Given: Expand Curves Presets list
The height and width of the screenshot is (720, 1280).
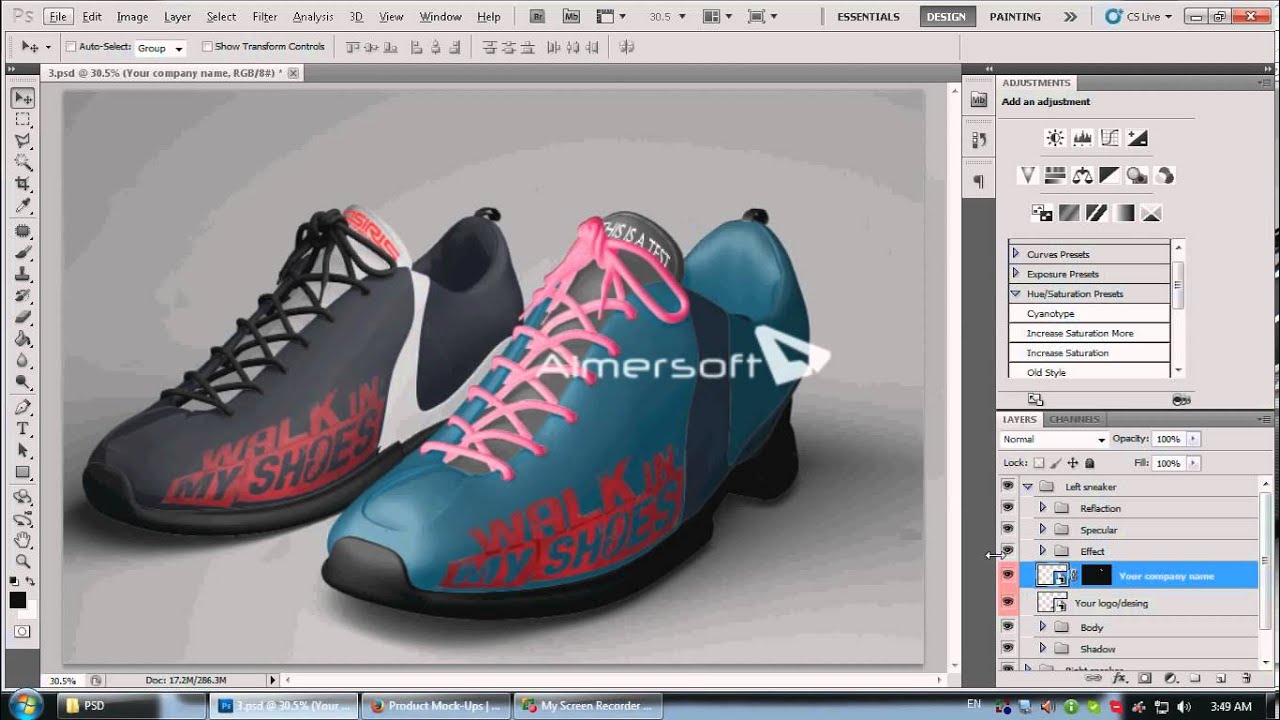Looking at the screenshot, I should [1016, 254].
